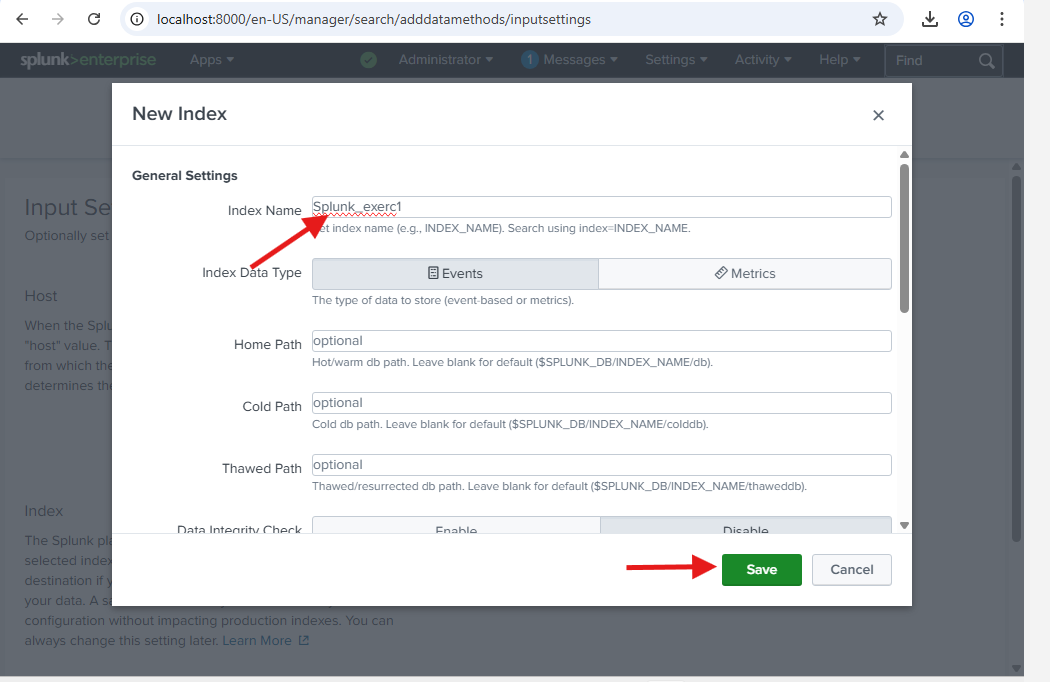Screen dimensions: 1050x682
Task: Save the new index
Action: coord(761,569)
